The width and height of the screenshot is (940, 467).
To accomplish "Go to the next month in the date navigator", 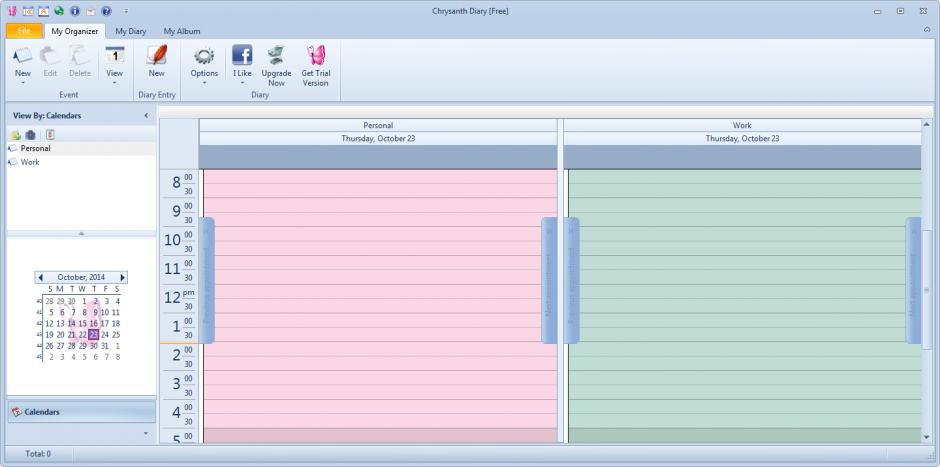I will [x=122, y=278].
